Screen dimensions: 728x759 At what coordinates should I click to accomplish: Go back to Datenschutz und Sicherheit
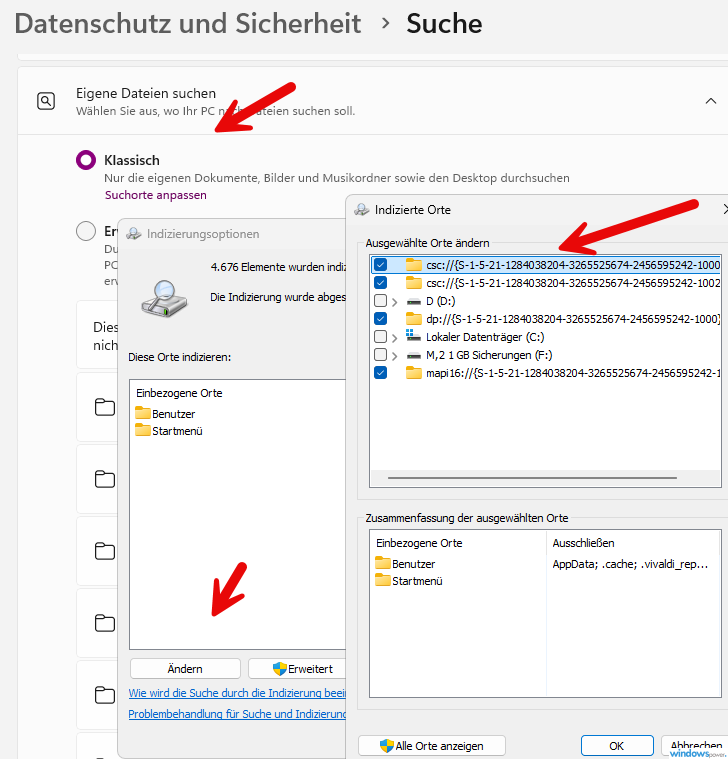pyautogui.click(x=188, y=23)
